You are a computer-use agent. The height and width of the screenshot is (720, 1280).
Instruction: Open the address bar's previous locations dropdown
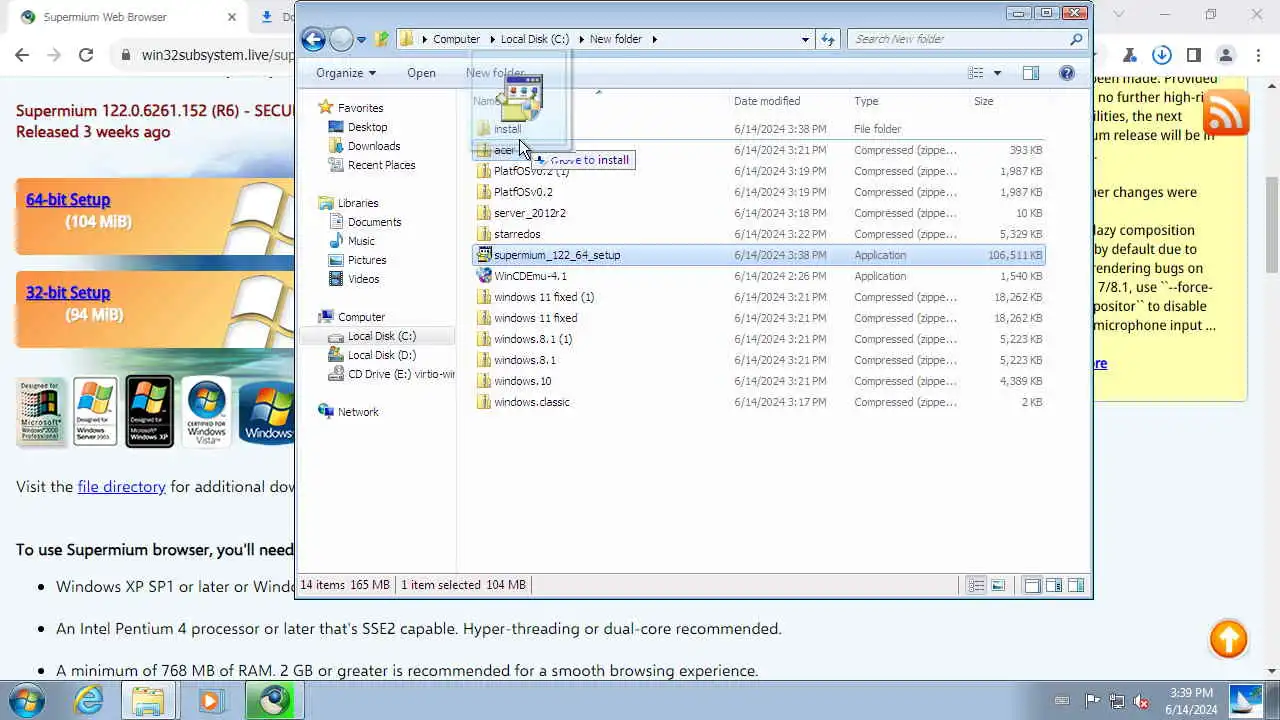[805, 40]
